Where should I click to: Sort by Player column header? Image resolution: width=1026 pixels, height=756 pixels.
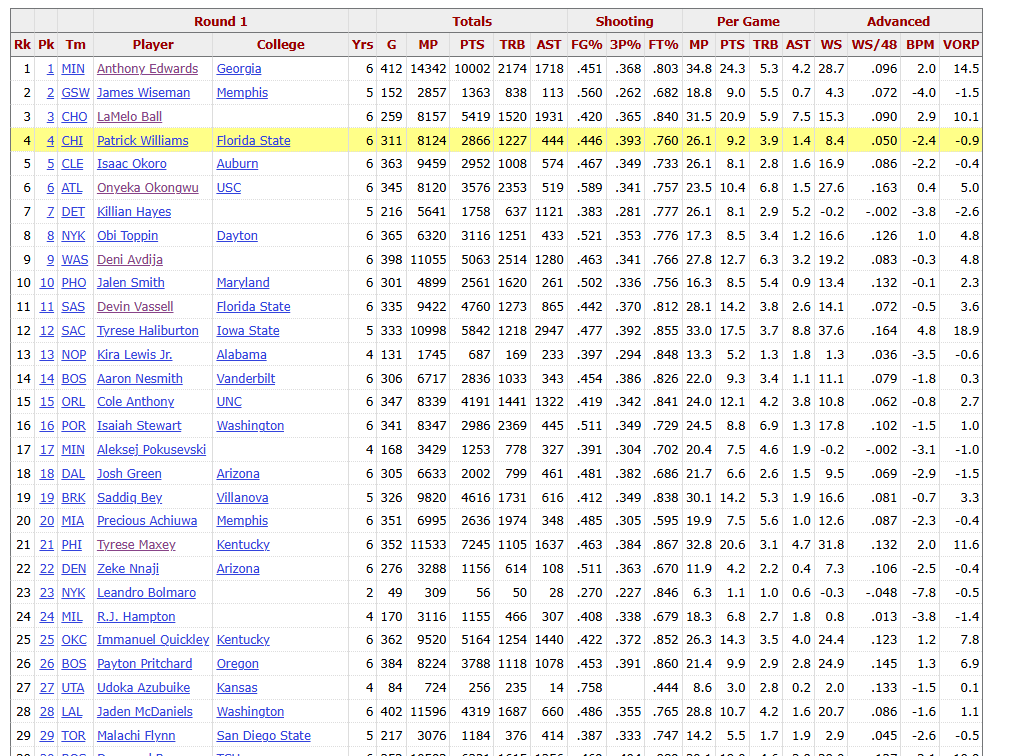click(x=153, y=45)
